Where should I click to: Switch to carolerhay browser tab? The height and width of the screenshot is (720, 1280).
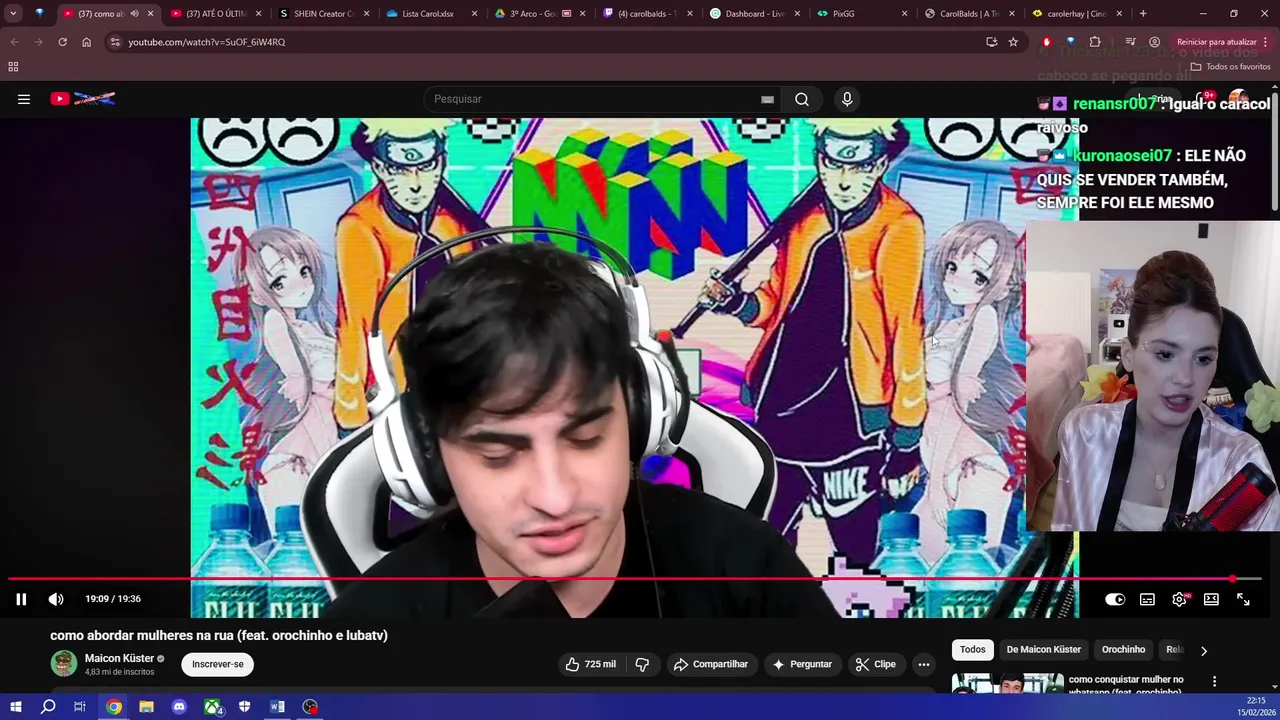(x=1076, y=14)
